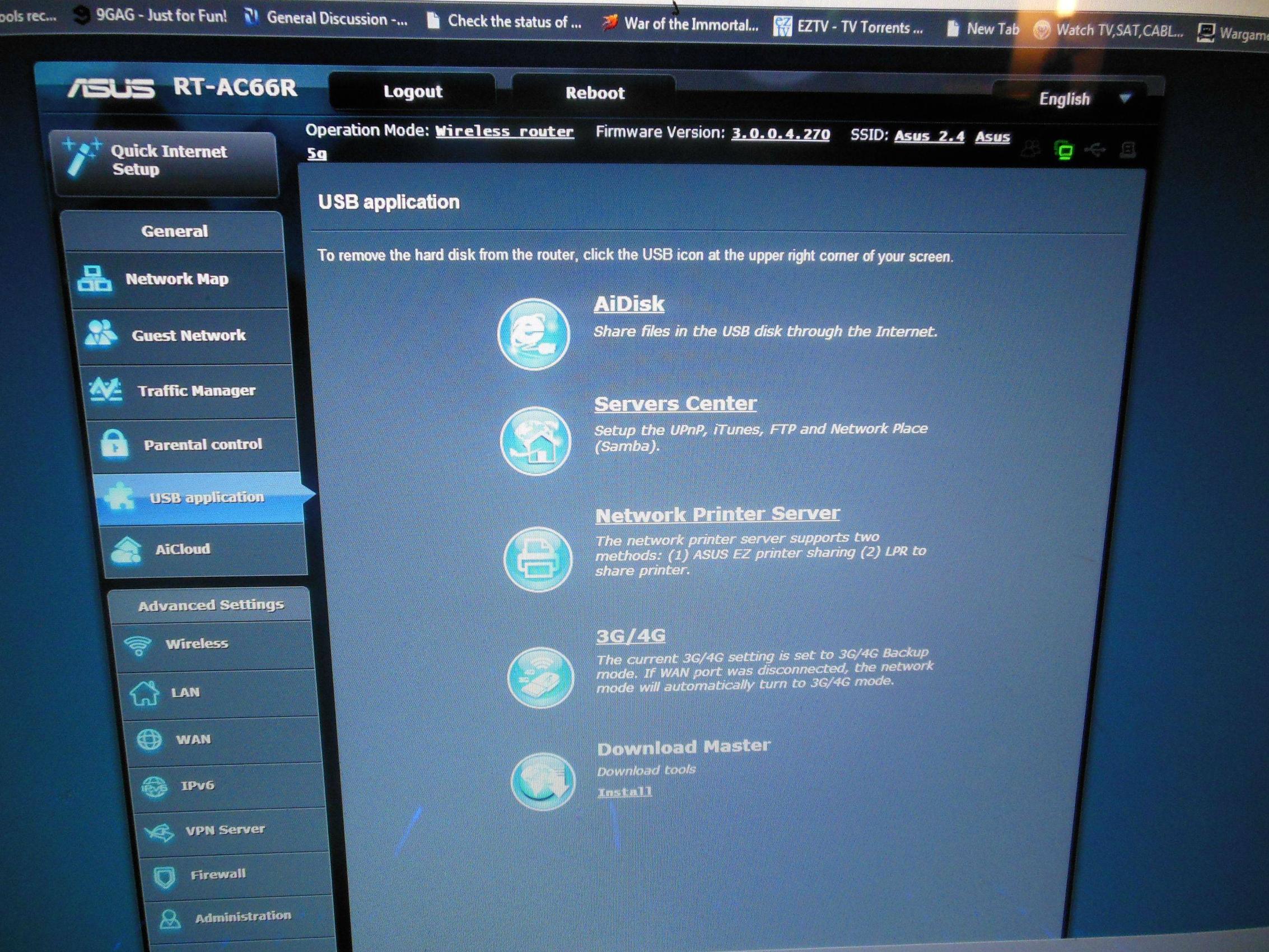The width and height of the screenshot is (1269, 952).
Task: Click the Traffic Manager graph icon
Action: pos(106,390)
